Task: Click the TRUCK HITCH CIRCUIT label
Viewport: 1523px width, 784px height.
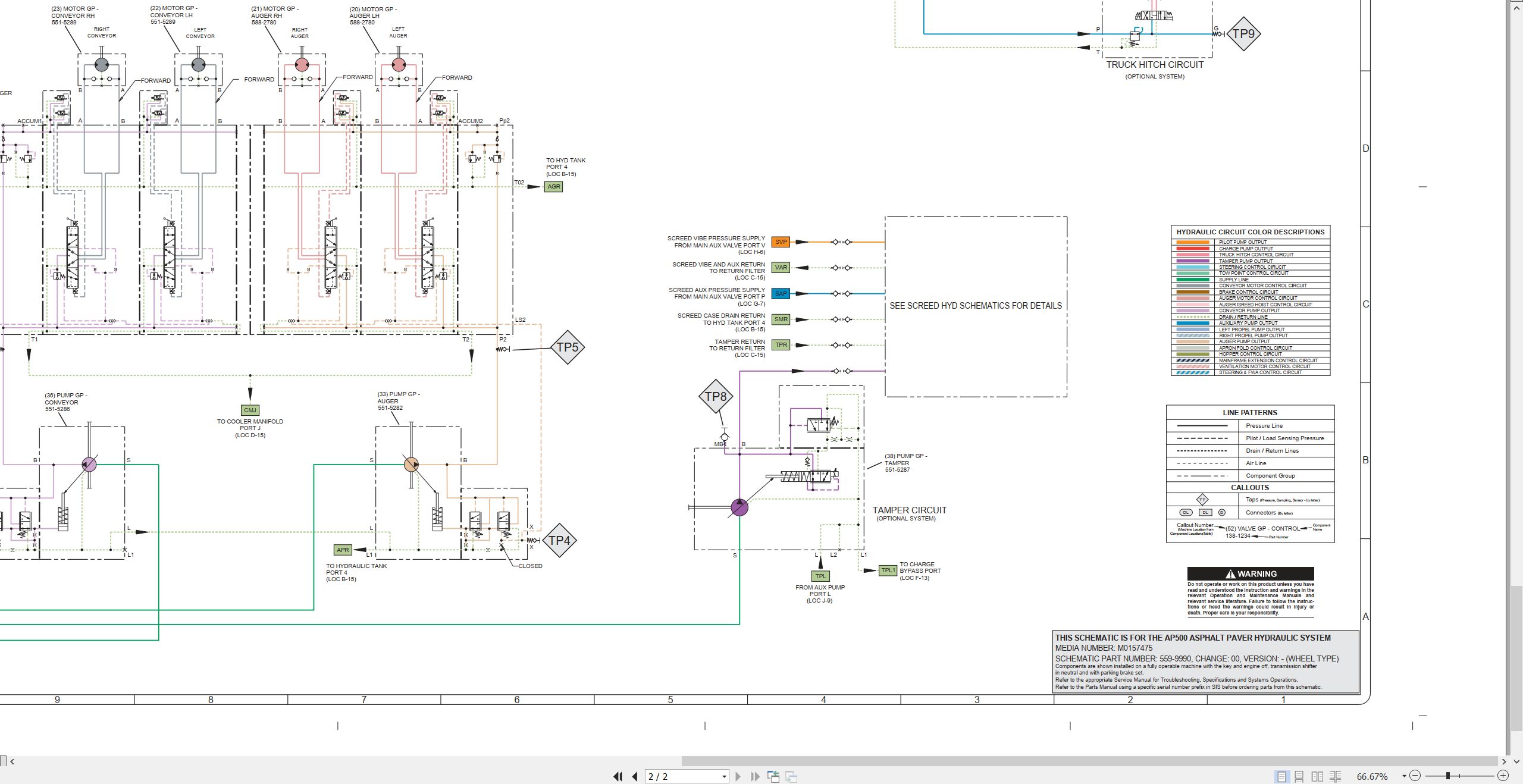Action: (1155, 65)
